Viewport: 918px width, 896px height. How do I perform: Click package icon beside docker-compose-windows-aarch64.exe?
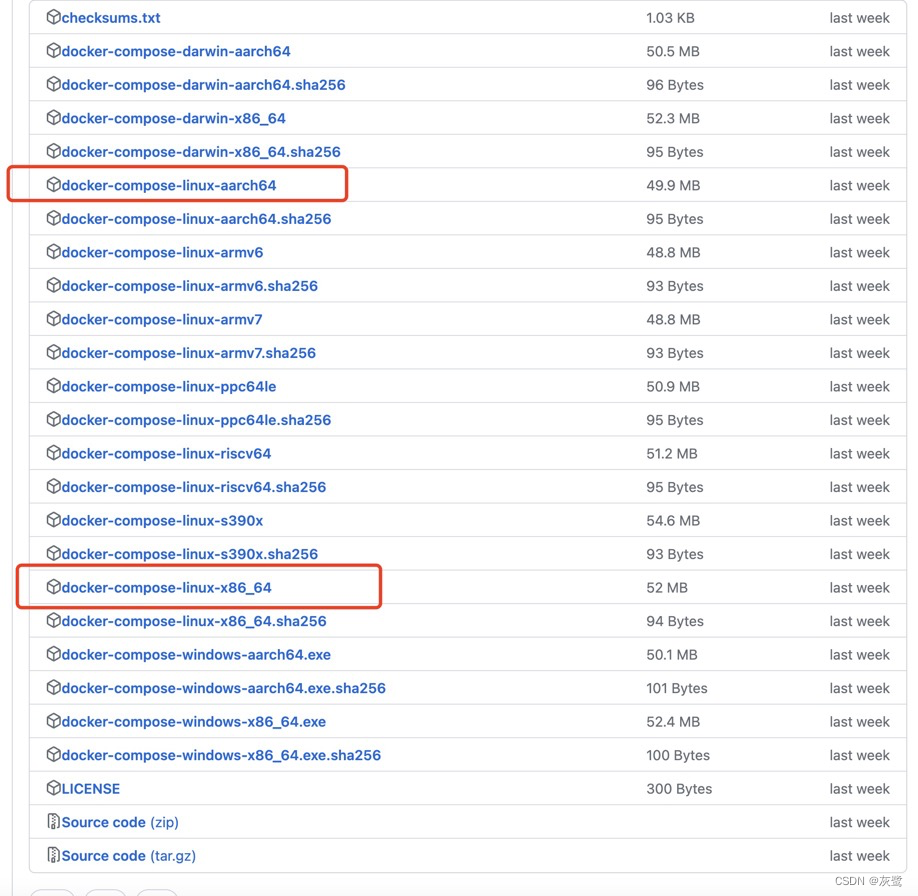pyautogui.click(x=53, y=654)
